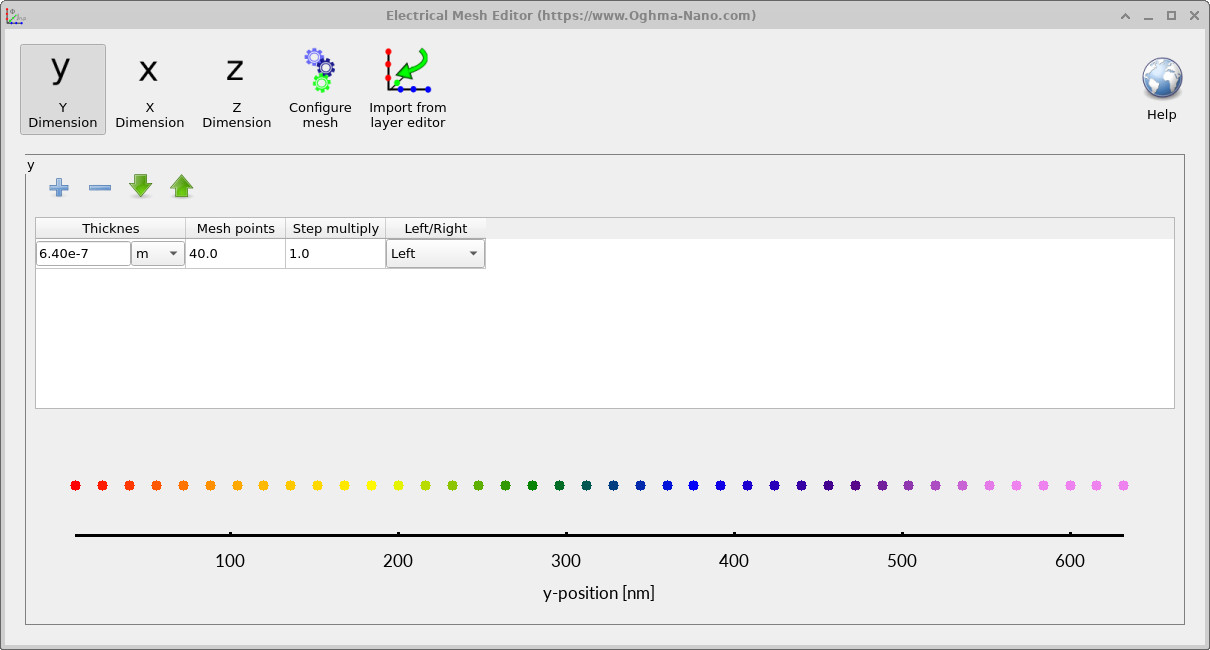Open the thickness unit 'm' dropdown
The height and width of the screenshot is (650, 1210).
pos(158,254)
